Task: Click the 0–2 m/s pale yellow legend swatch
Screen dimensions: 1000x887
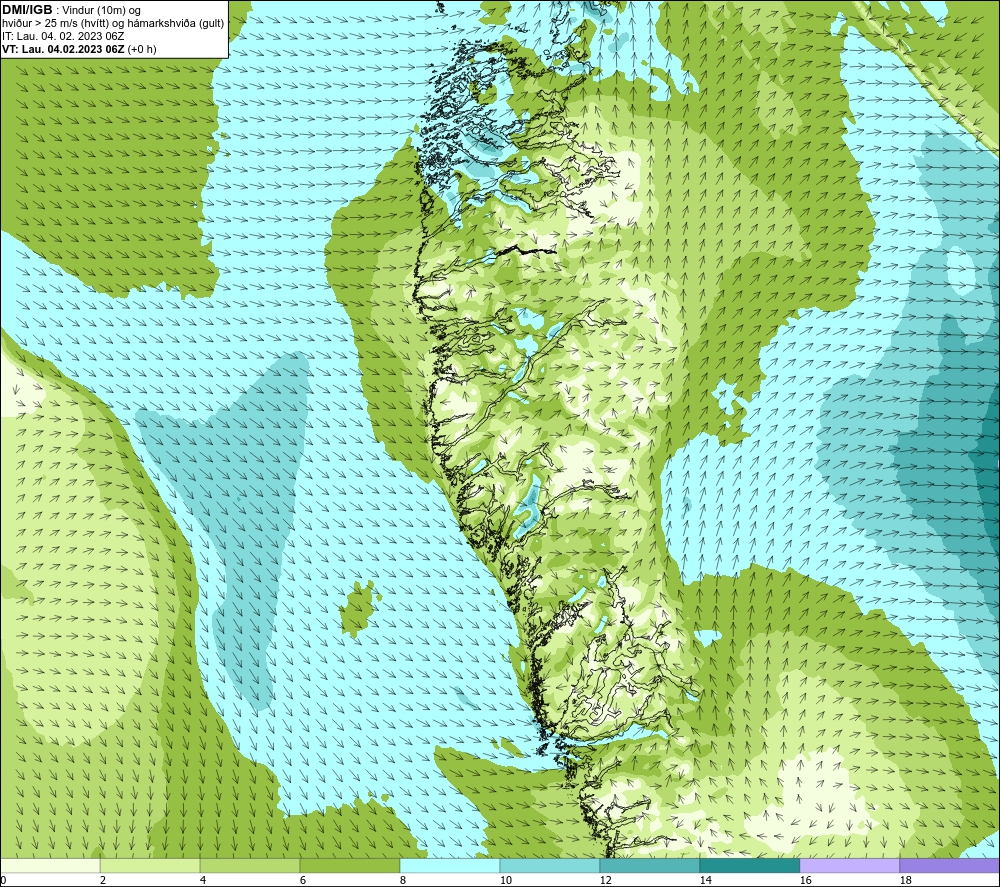Action: [x=50, y=865]
